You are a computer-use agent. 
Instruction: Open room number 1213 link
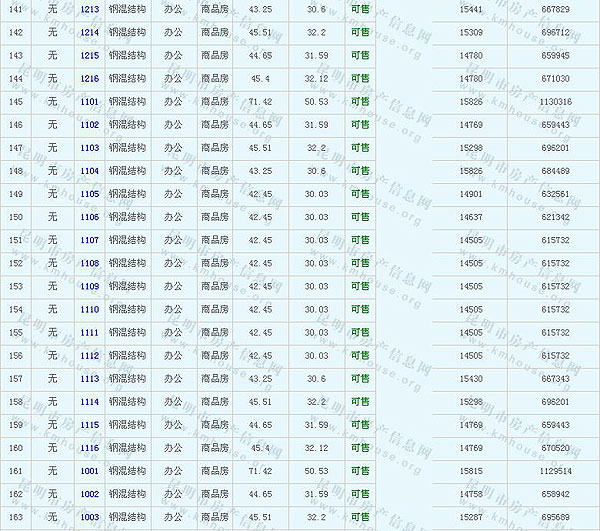pyautogui.click(x=89, y=9)
